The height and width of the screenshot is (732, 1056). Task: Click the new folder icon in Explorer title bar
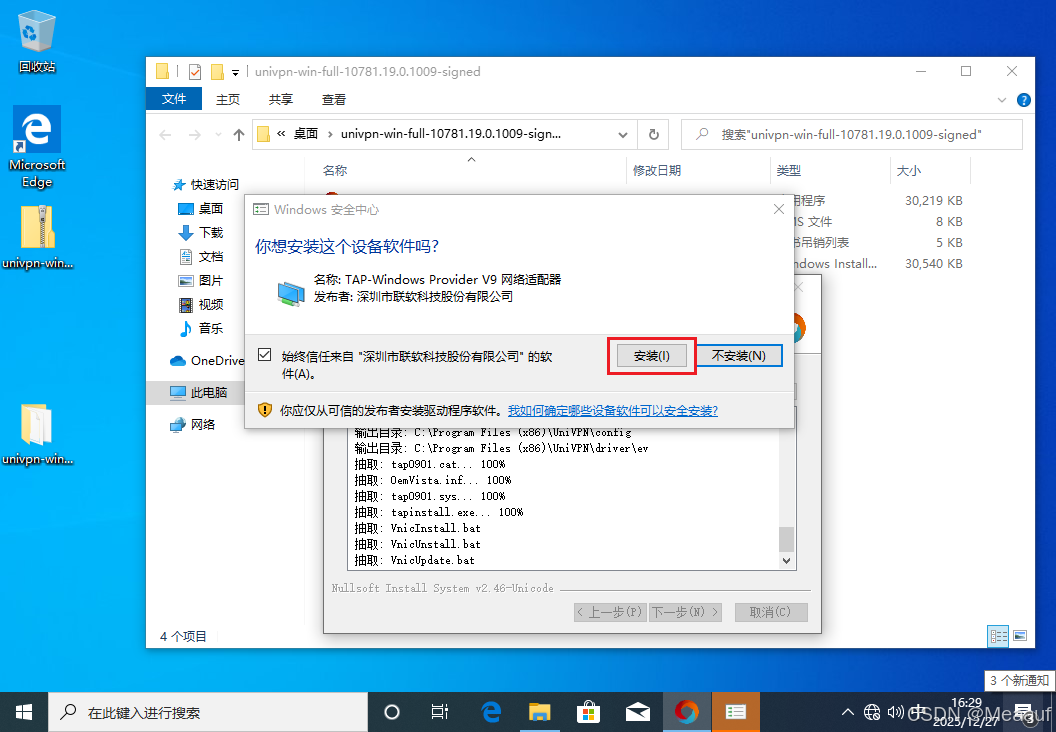click(x=217, y=71)
